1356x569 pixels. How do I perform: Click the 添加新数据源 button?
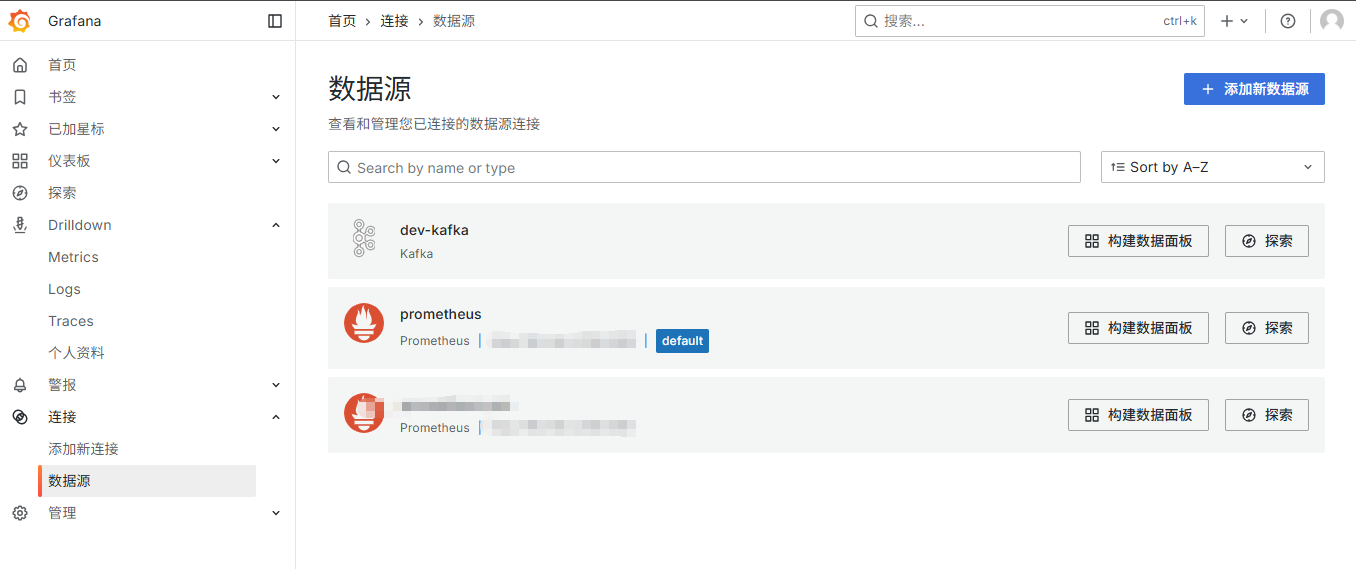coord(1254,89)
